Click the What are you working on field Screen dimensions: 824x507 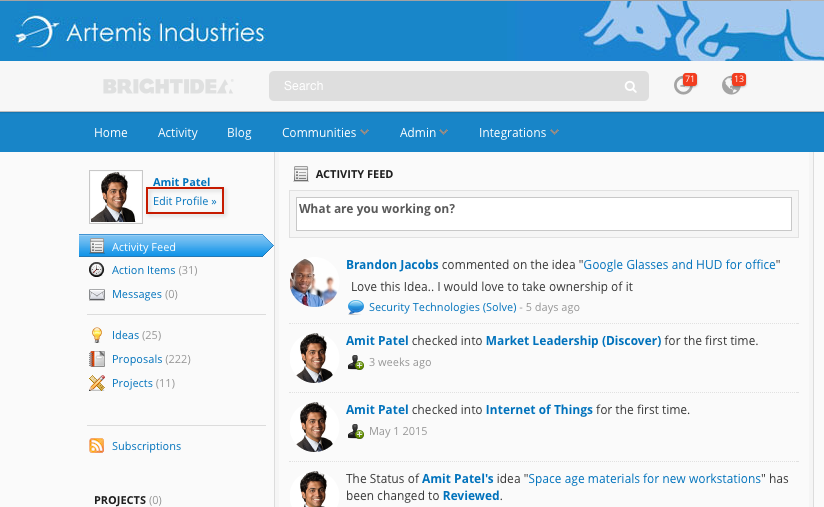point(543,214)
